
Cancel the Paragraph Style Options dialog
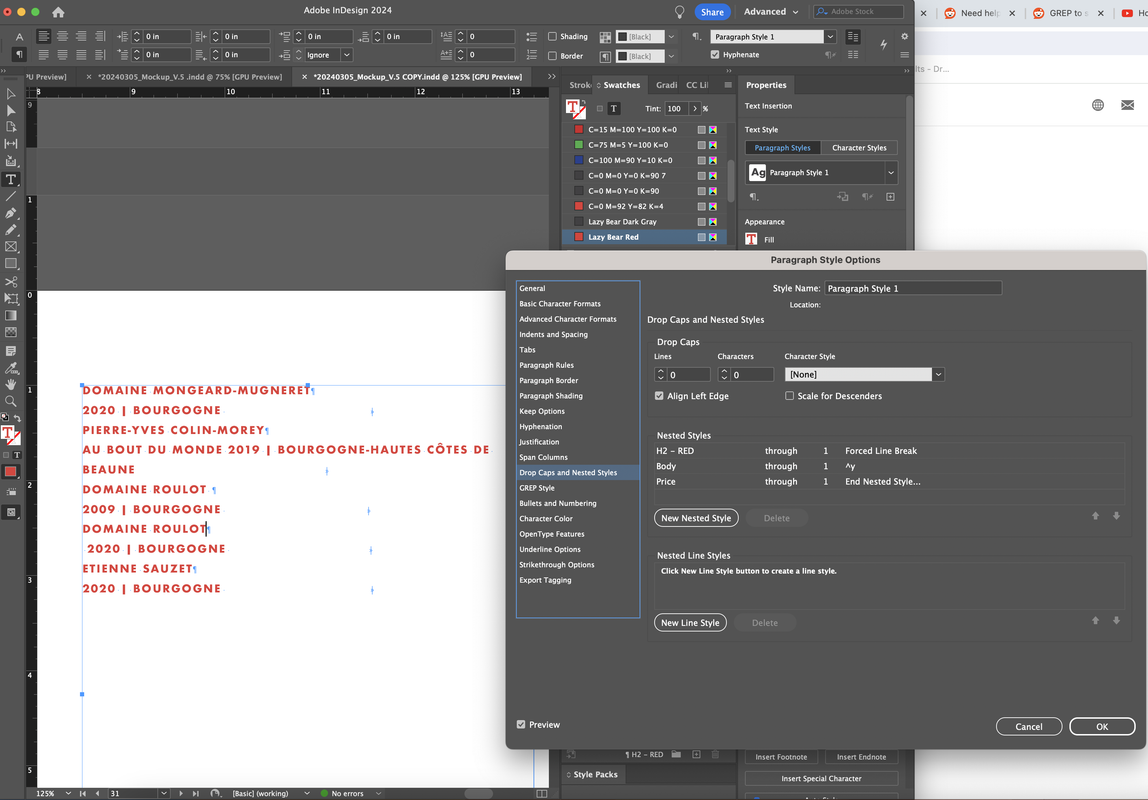coord(1029,727)
